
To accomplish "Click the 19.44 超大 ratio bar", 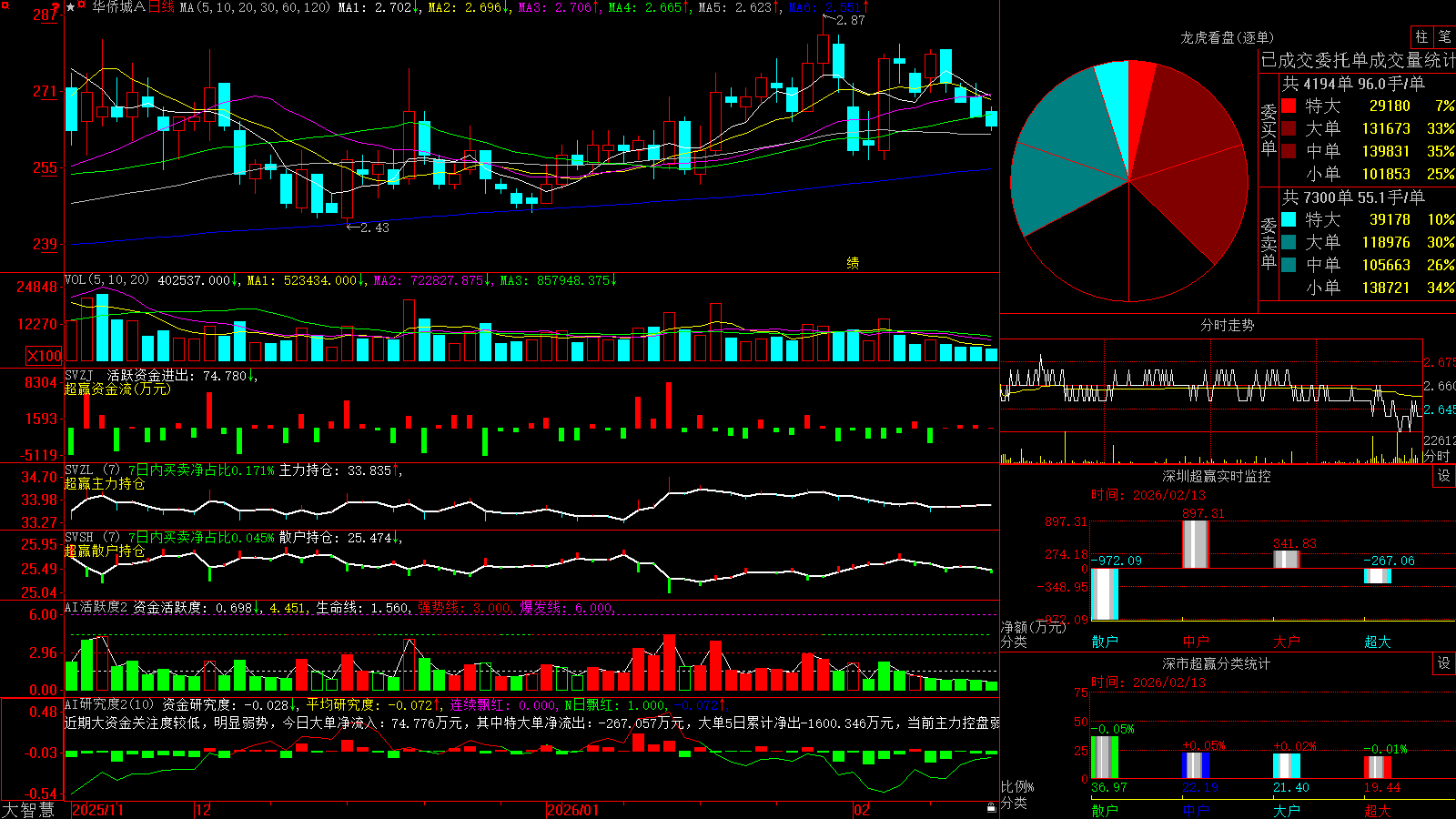I will [x=1378, y=767].
